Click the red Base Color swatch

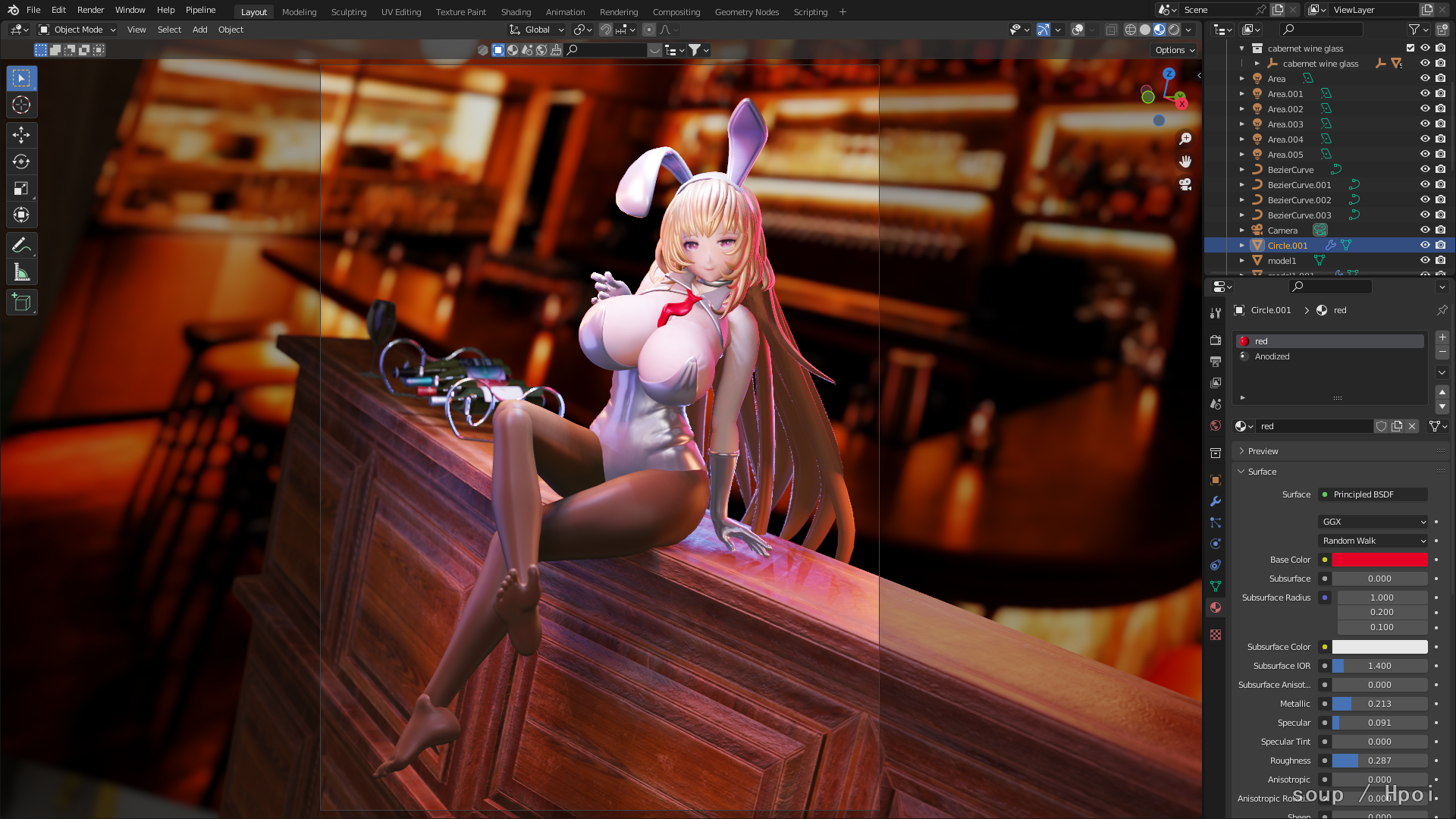point(1379,560)
